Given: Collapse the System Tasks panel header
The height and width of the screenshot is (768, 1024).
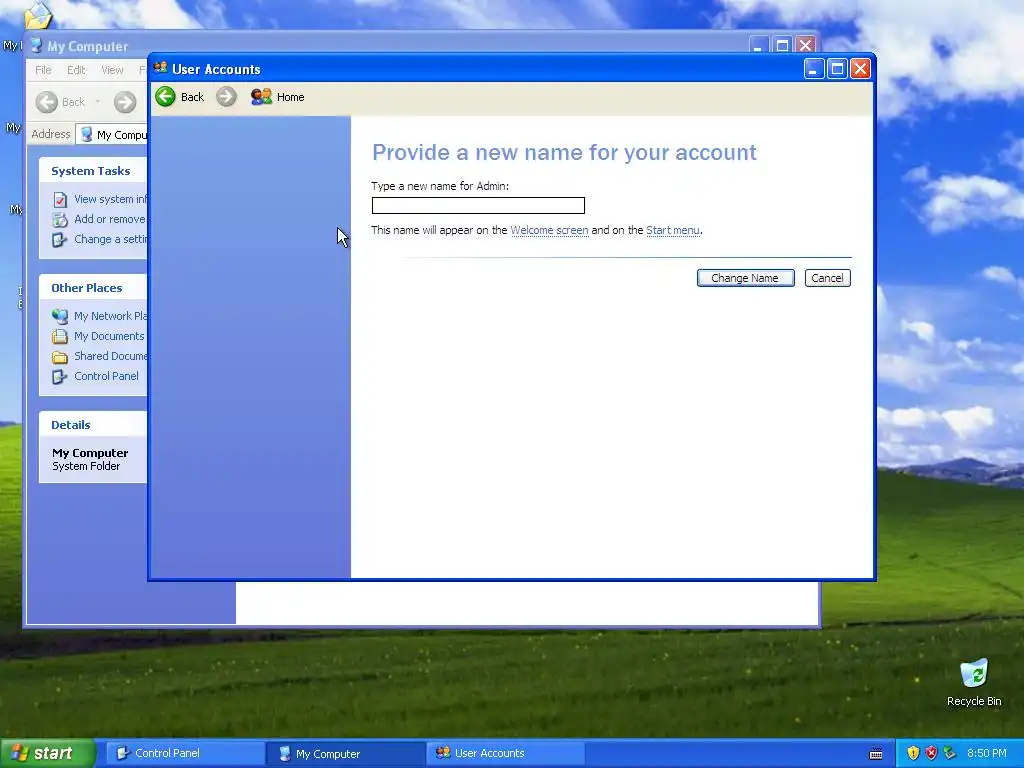Looking at the screenshot, I should [x=92, y=171].
